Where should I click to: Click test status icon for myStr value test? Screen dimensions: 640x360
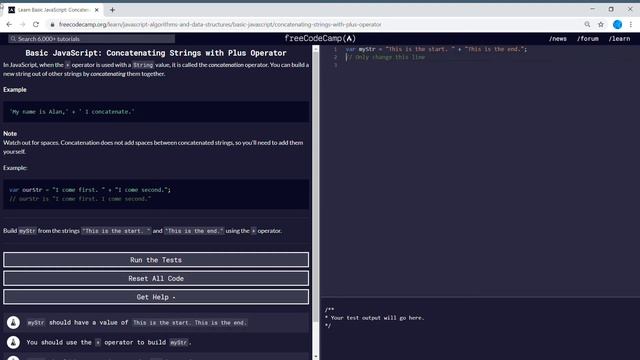coord(13,322)
